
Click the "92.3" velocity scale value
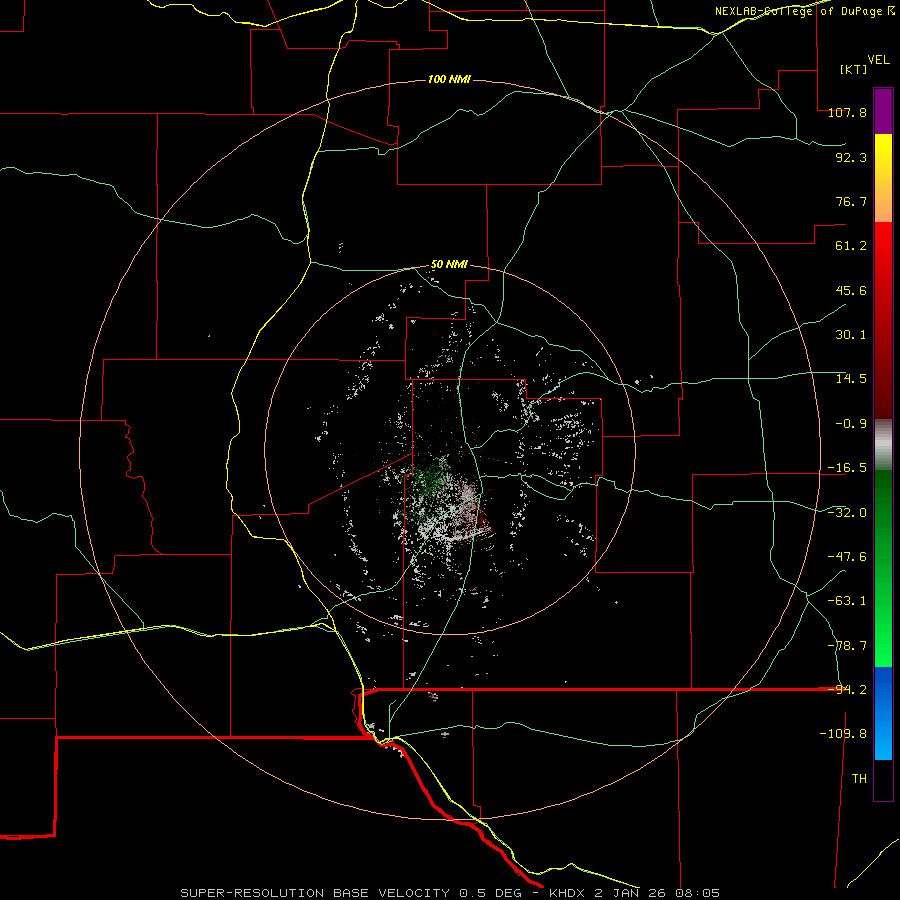(x=851, y=157)
